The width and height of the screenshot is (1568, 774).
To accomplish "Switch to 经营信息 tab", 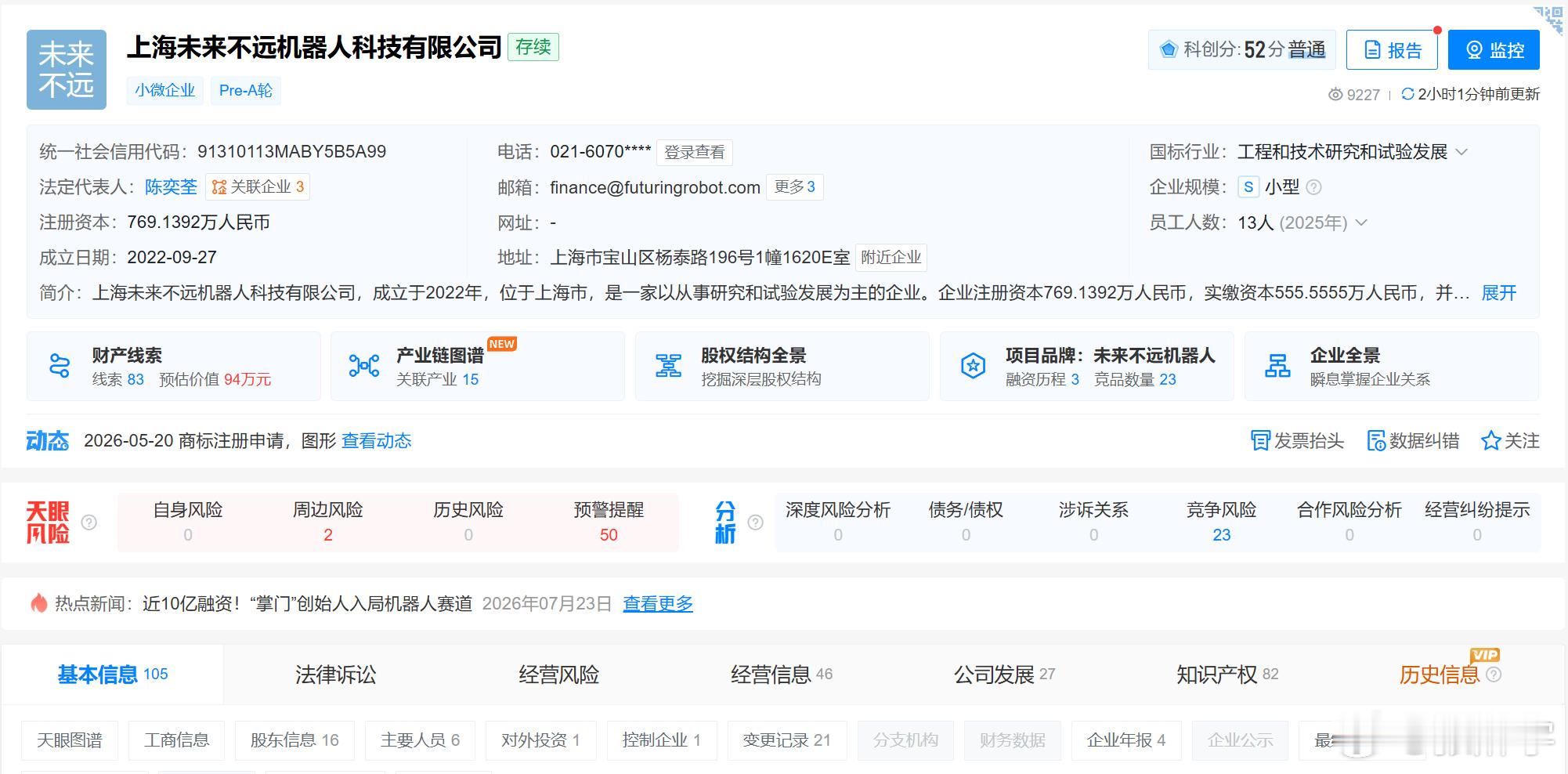I will [782, 675].
